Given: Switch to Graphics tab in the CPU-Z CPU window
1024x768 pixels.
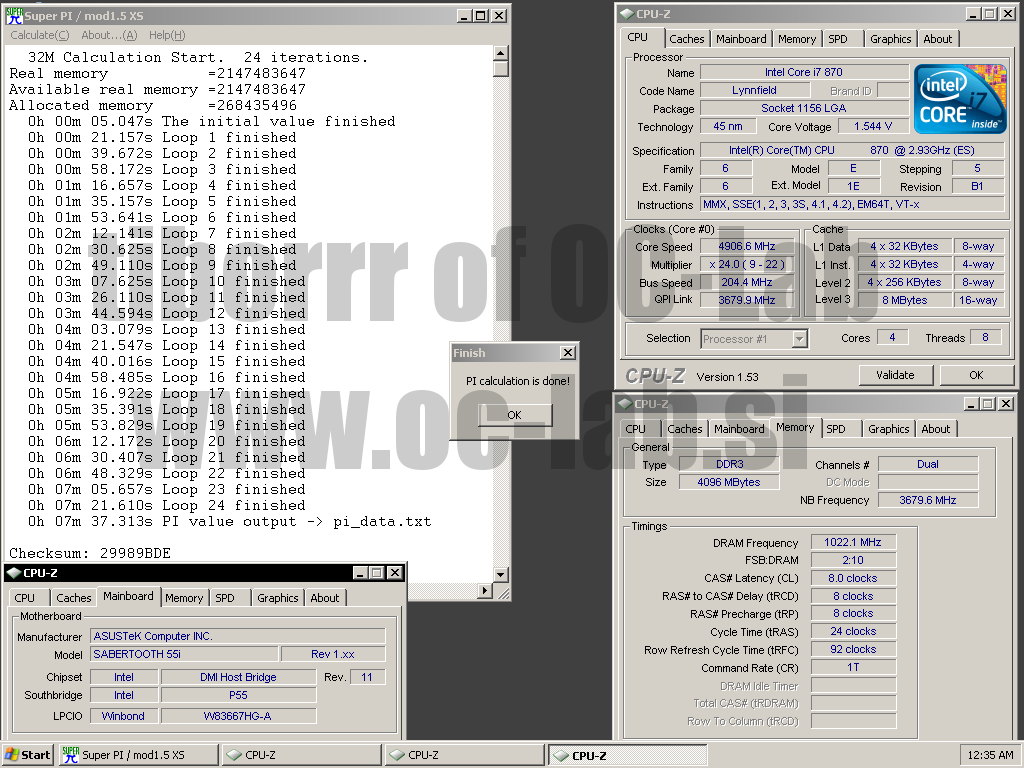Looking at the screenshot, I should (890, 39).
